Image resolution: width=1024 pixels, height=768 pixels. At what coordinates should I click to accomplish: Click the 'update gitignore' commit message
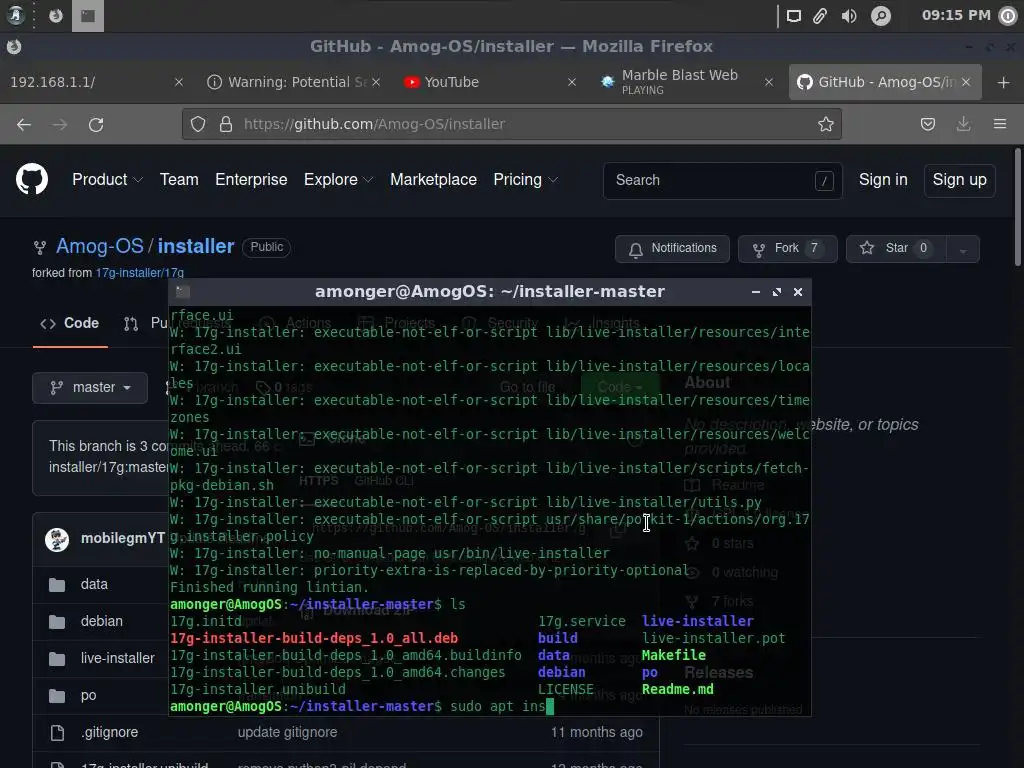tap(287, 733)
